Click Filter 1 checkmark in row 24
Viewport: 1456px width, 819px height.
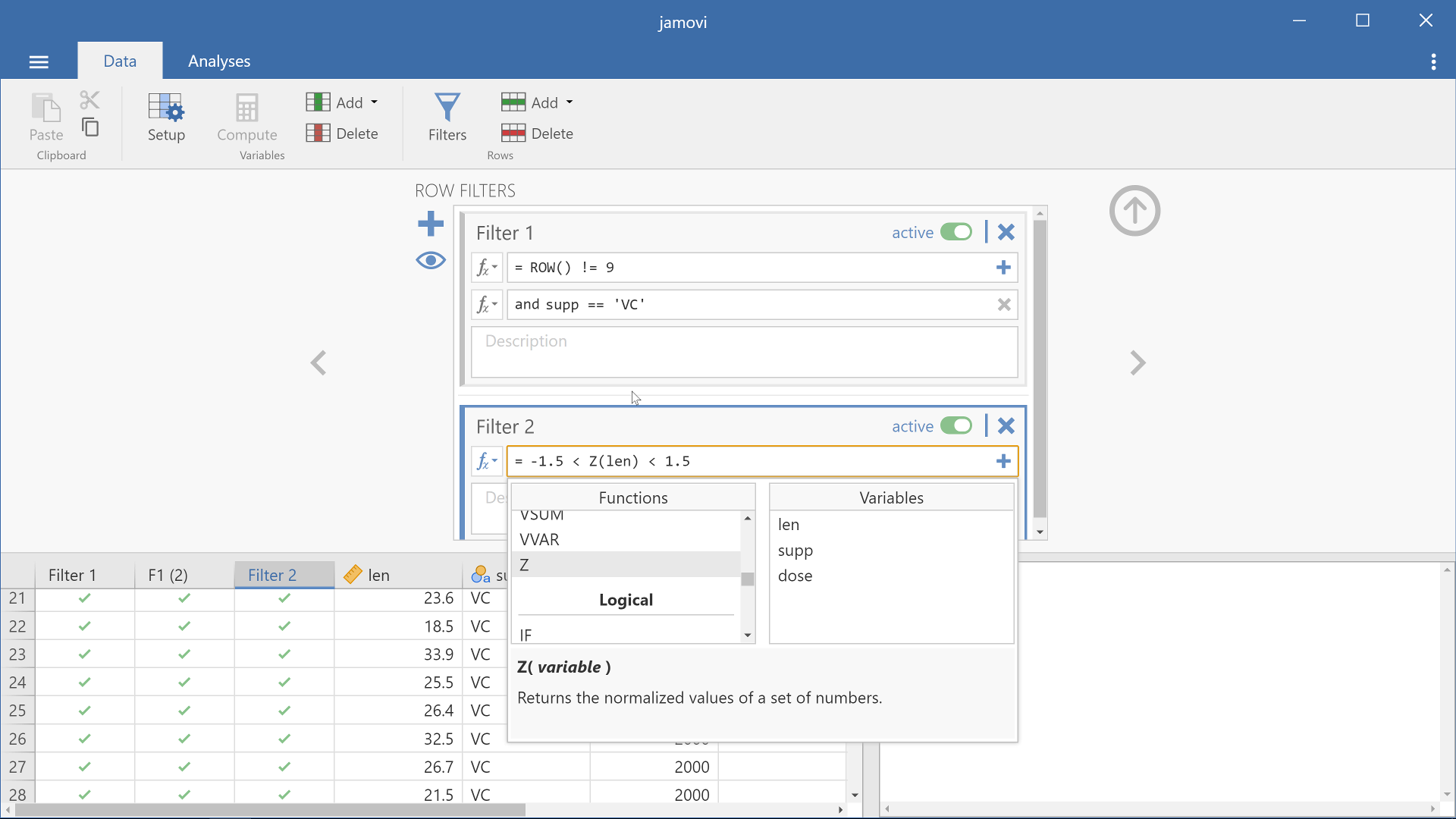point(85,682)
